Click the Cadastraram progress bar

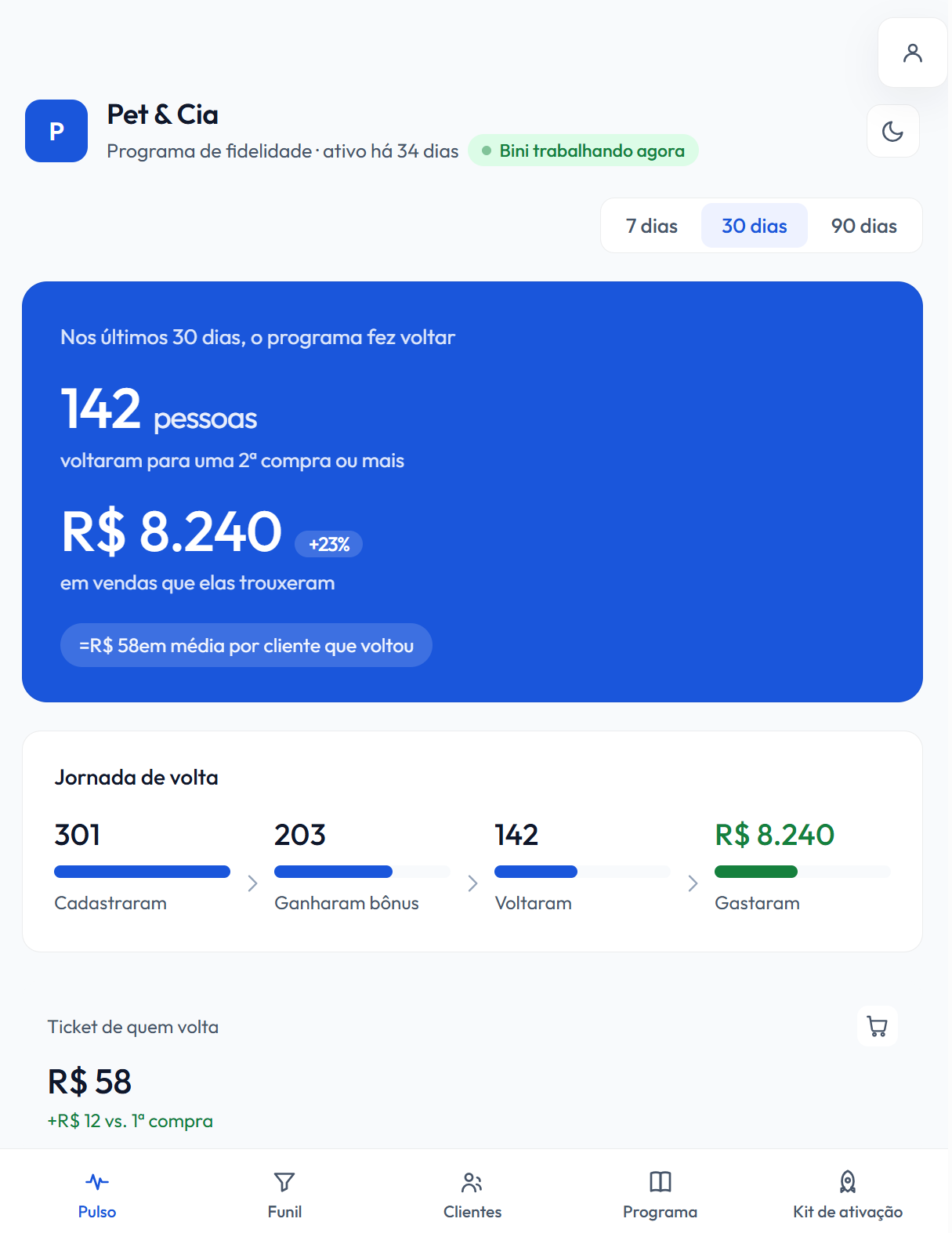point(142,872)
